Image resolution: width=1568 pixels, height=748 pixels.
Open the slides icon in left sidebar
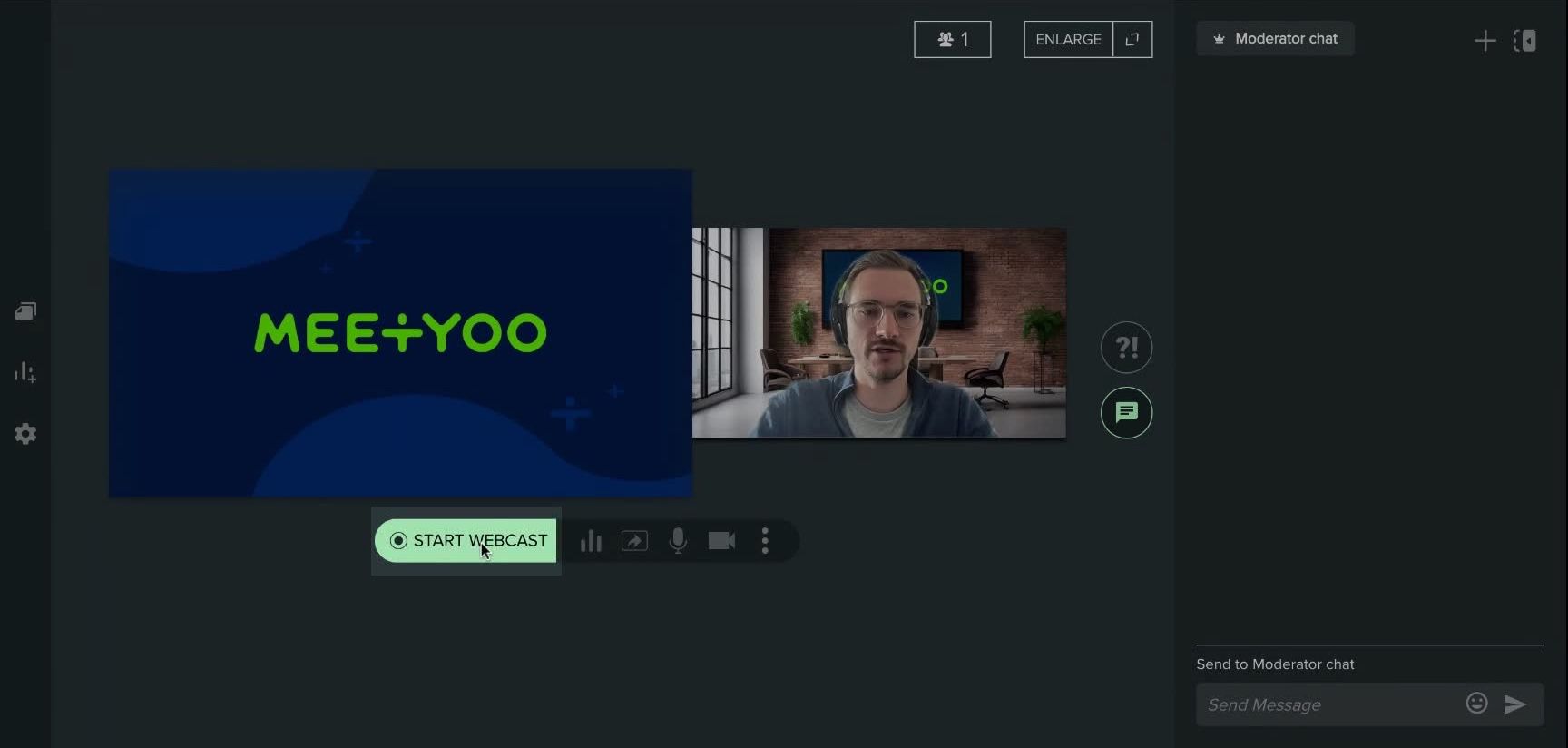point(25,312)
